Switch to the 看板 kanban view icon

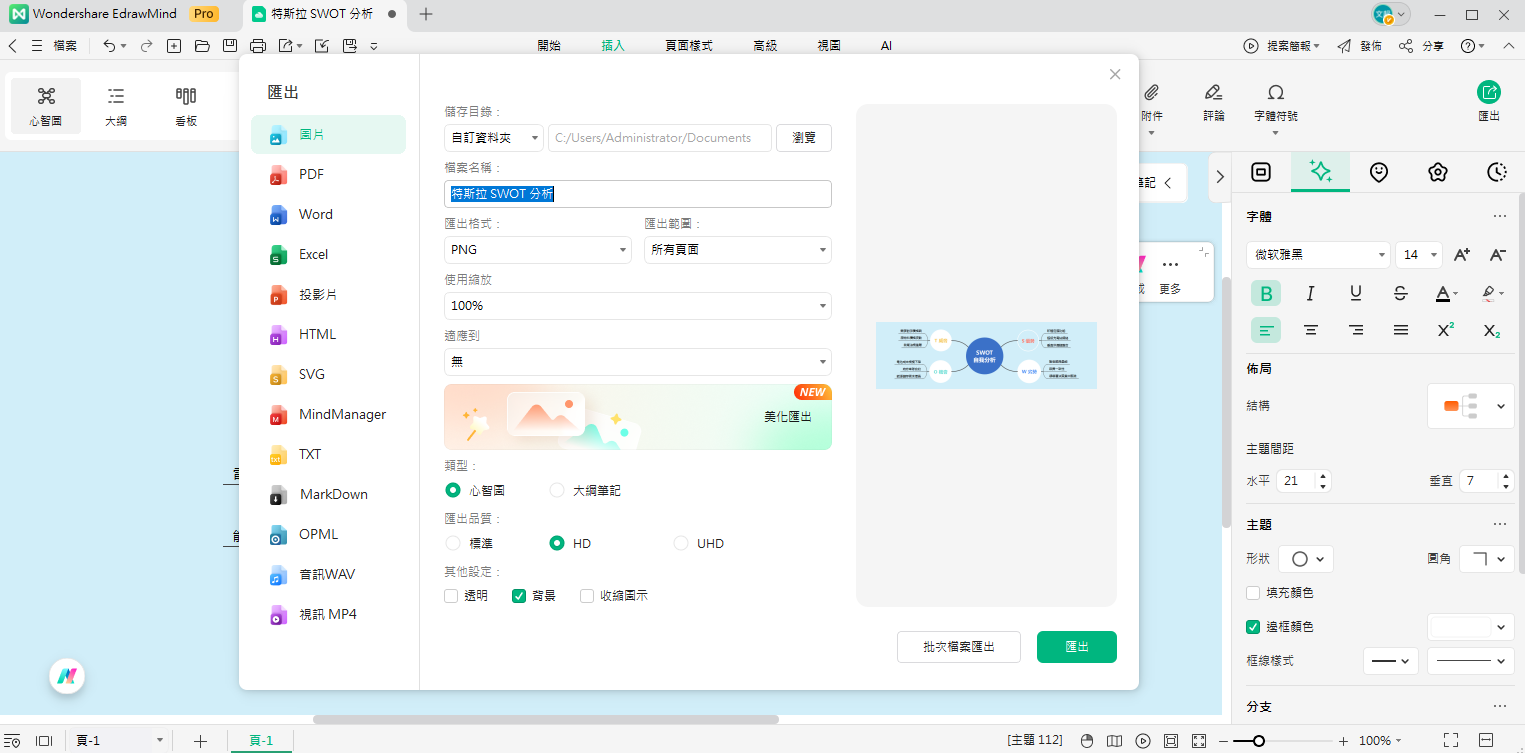184,105
